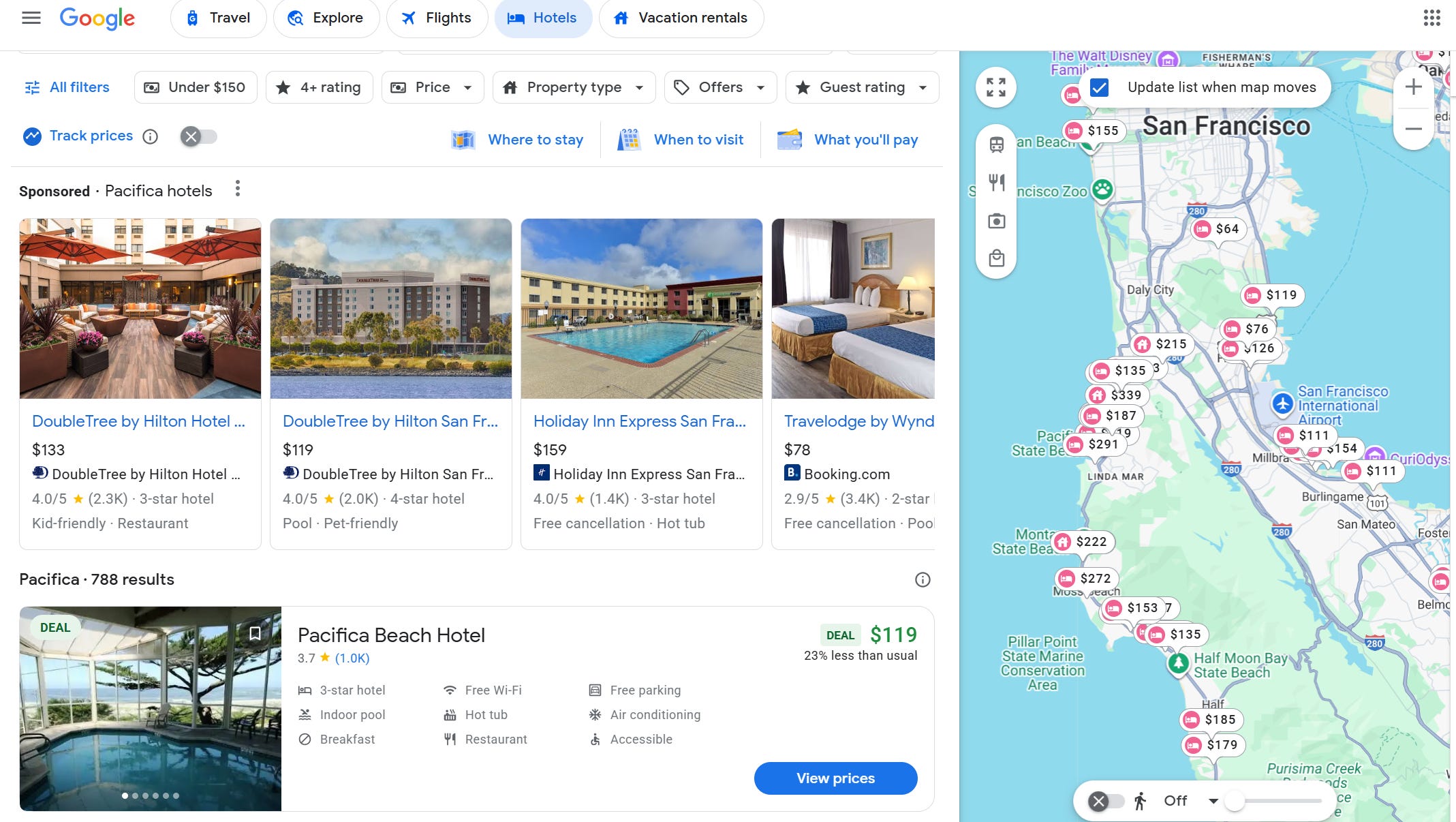Toggle the Track prices switch
The image size is (1456, 822).
pos(198,136)
